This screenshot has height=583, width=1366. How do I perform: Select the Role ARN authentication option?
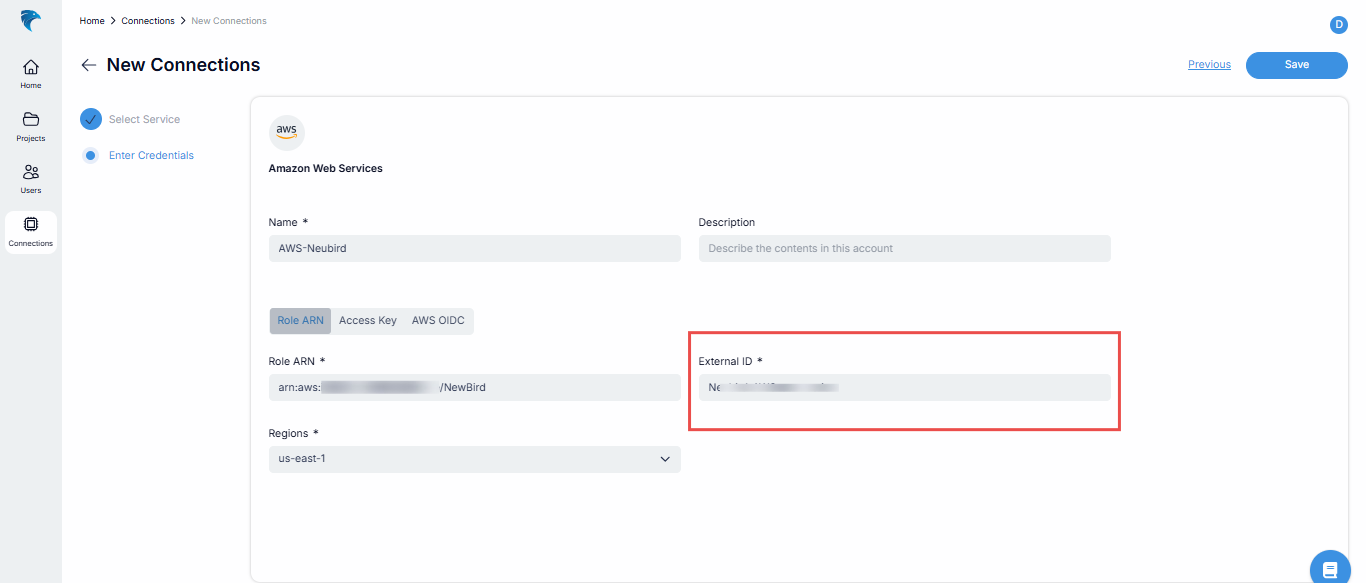(300, 321)
